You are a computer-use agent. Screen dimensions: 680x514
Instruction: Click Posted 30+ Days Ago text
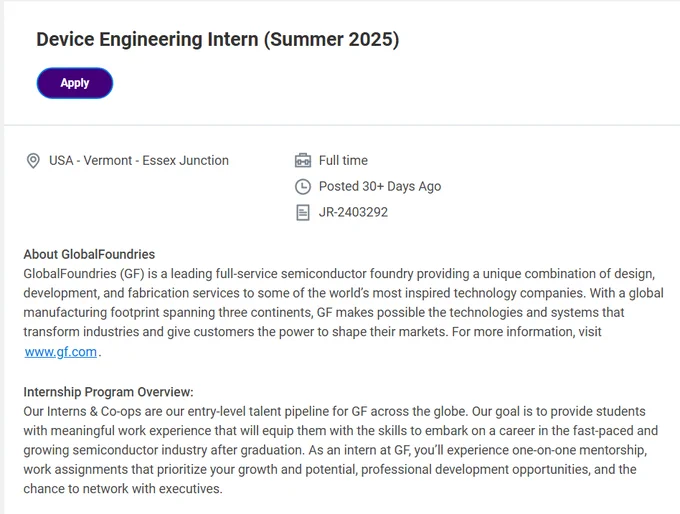click(x=380, y=187)
